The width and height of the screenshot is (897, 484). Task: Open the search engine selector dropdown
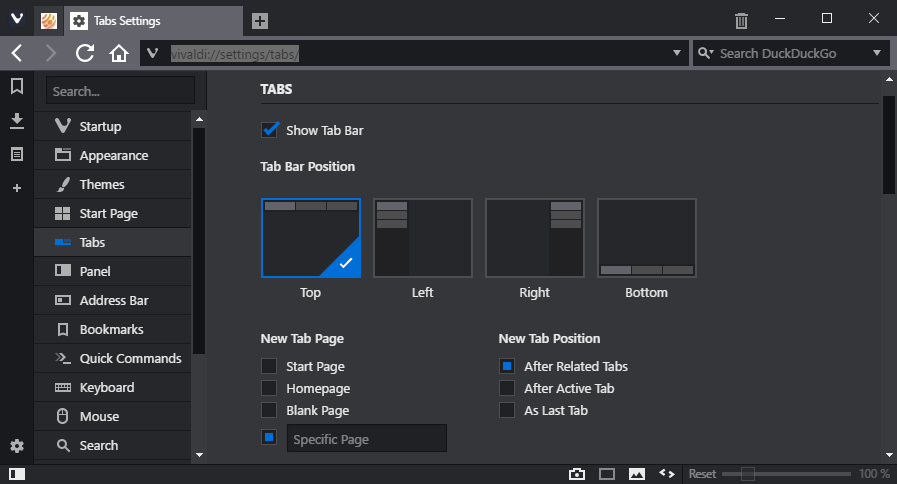click(877, 53)
